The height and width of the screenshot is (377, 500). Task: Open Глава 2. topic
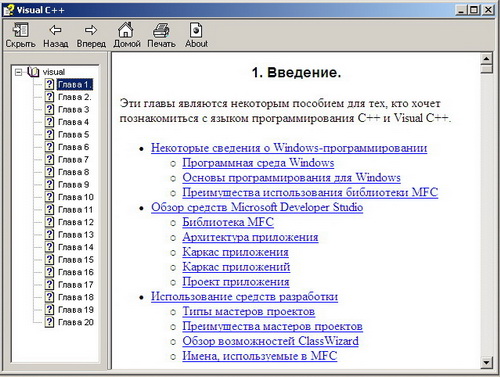[74, 97]
